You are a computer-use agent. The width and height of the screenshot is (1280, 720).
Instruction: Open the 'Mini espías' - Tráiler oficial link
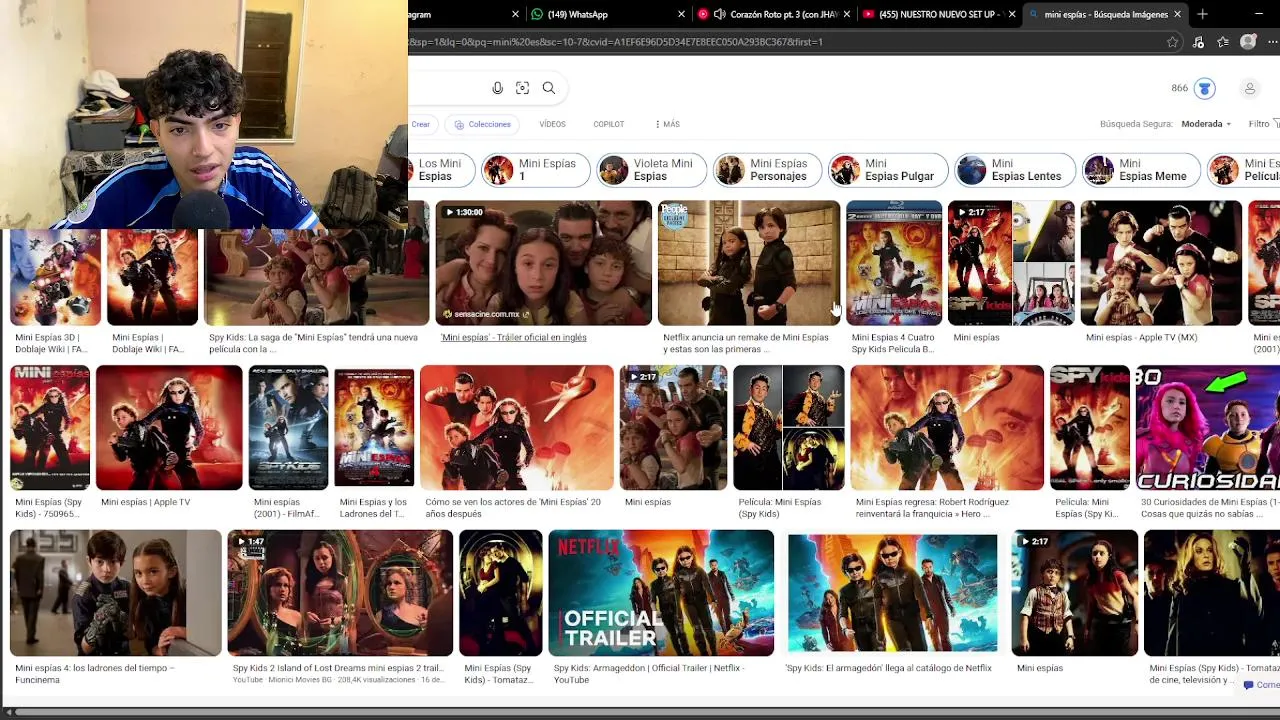click(513, 338)
